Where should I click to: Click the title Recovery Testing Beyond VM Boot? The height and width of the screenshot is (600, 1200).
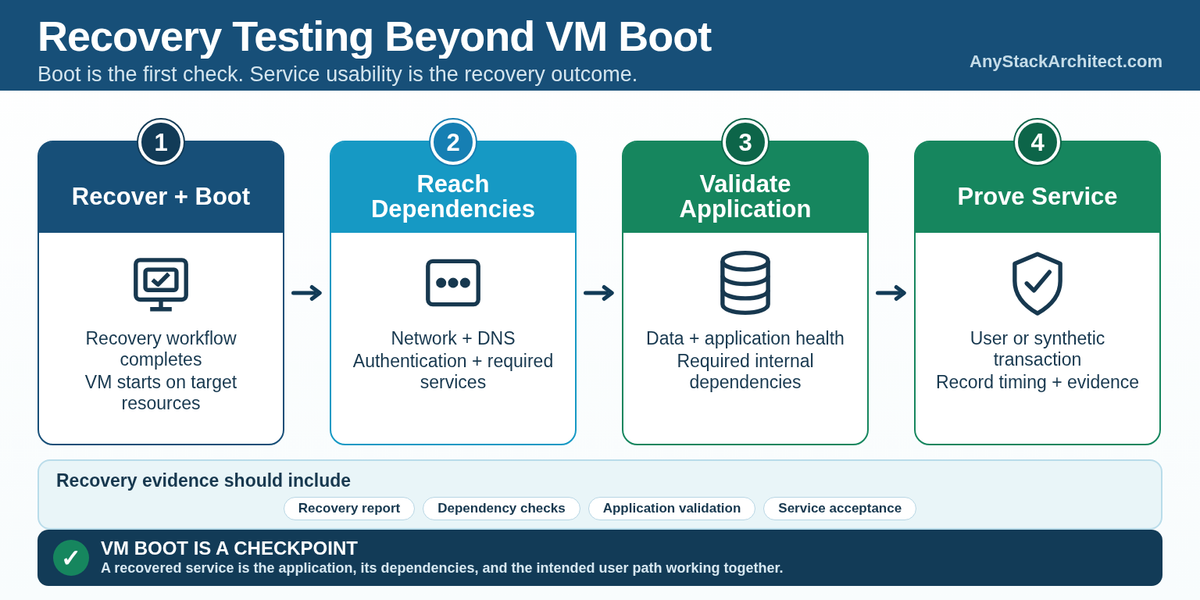pyautogui.click(x=374, y=37)
